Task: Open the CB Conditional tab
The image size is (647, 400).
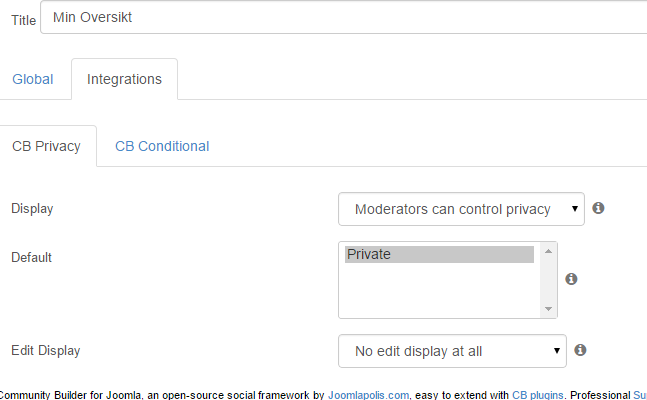Action: [x=162, y=146]
